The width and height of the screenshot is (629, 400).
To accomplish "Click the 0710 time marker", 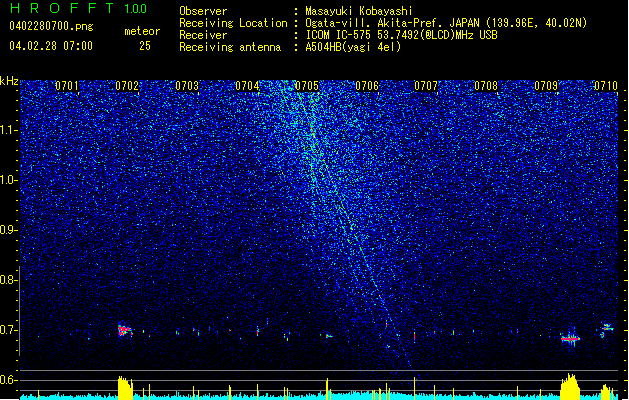I will pyautogui.click(x=606, y=86).
